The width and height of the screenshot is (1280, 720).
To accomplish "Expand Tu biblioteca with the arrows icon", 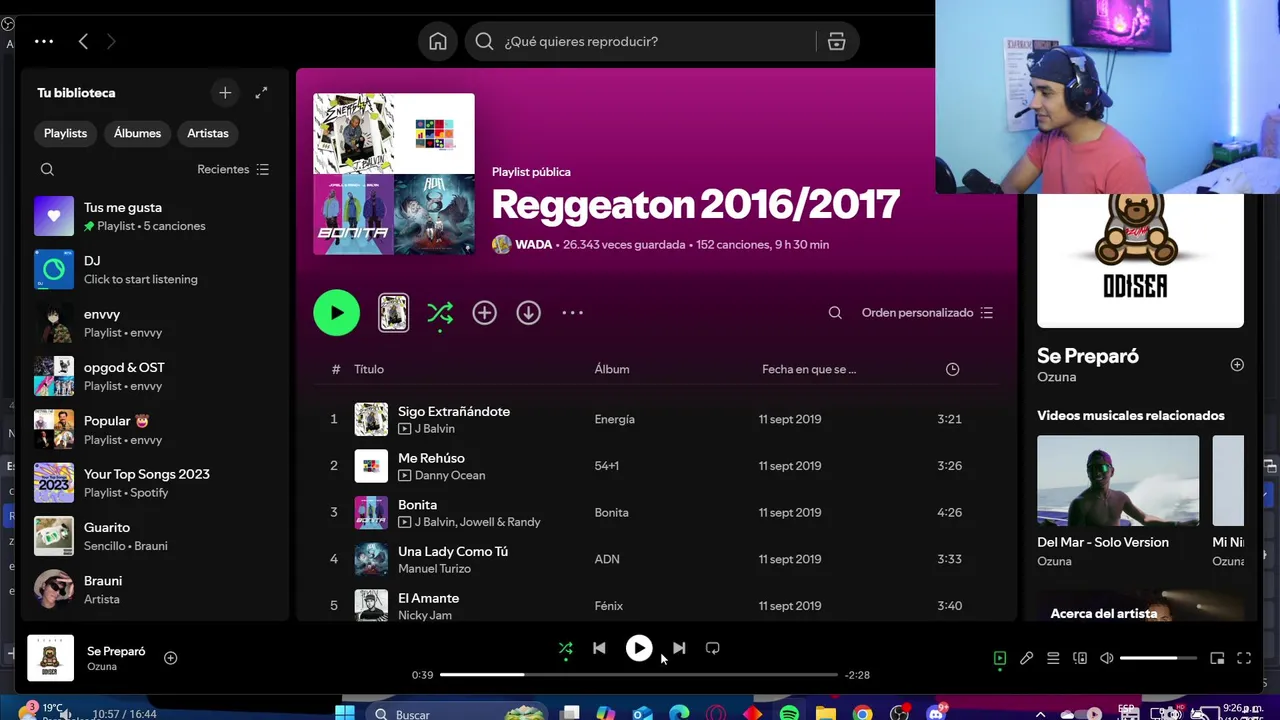I will point(261,92).
